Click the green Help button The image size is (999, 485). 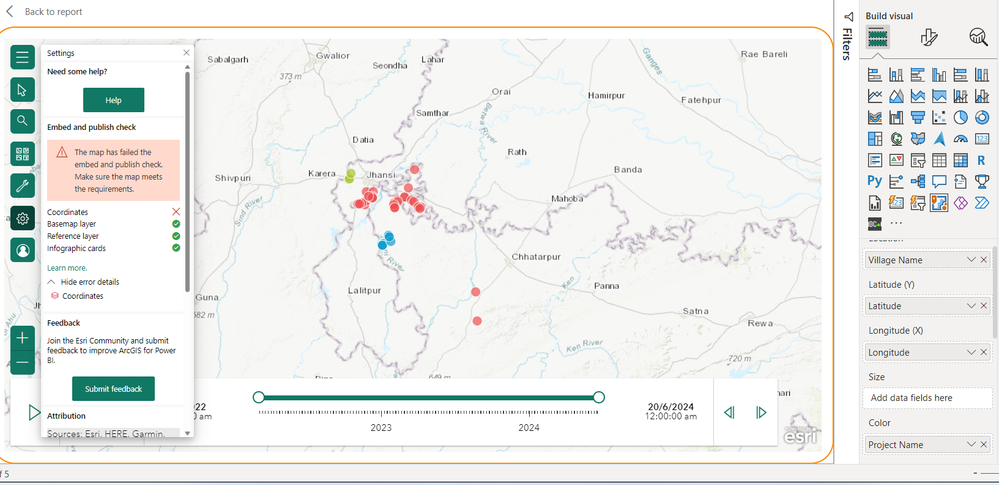click(x=113, y=100)
